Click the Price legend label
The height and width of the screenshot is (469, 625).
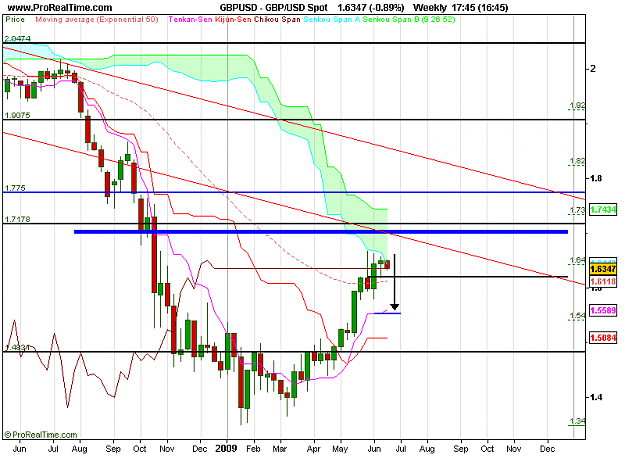click(15, 19)
